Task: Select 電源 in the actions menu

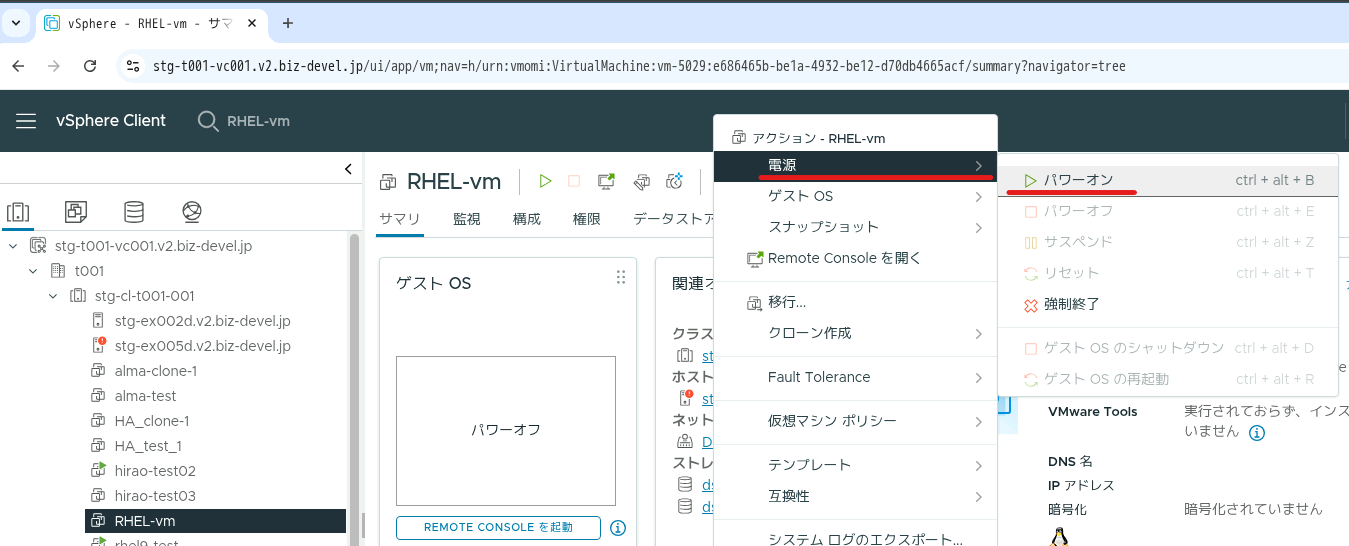Action: pyautogui.click(x=856, y=165)
